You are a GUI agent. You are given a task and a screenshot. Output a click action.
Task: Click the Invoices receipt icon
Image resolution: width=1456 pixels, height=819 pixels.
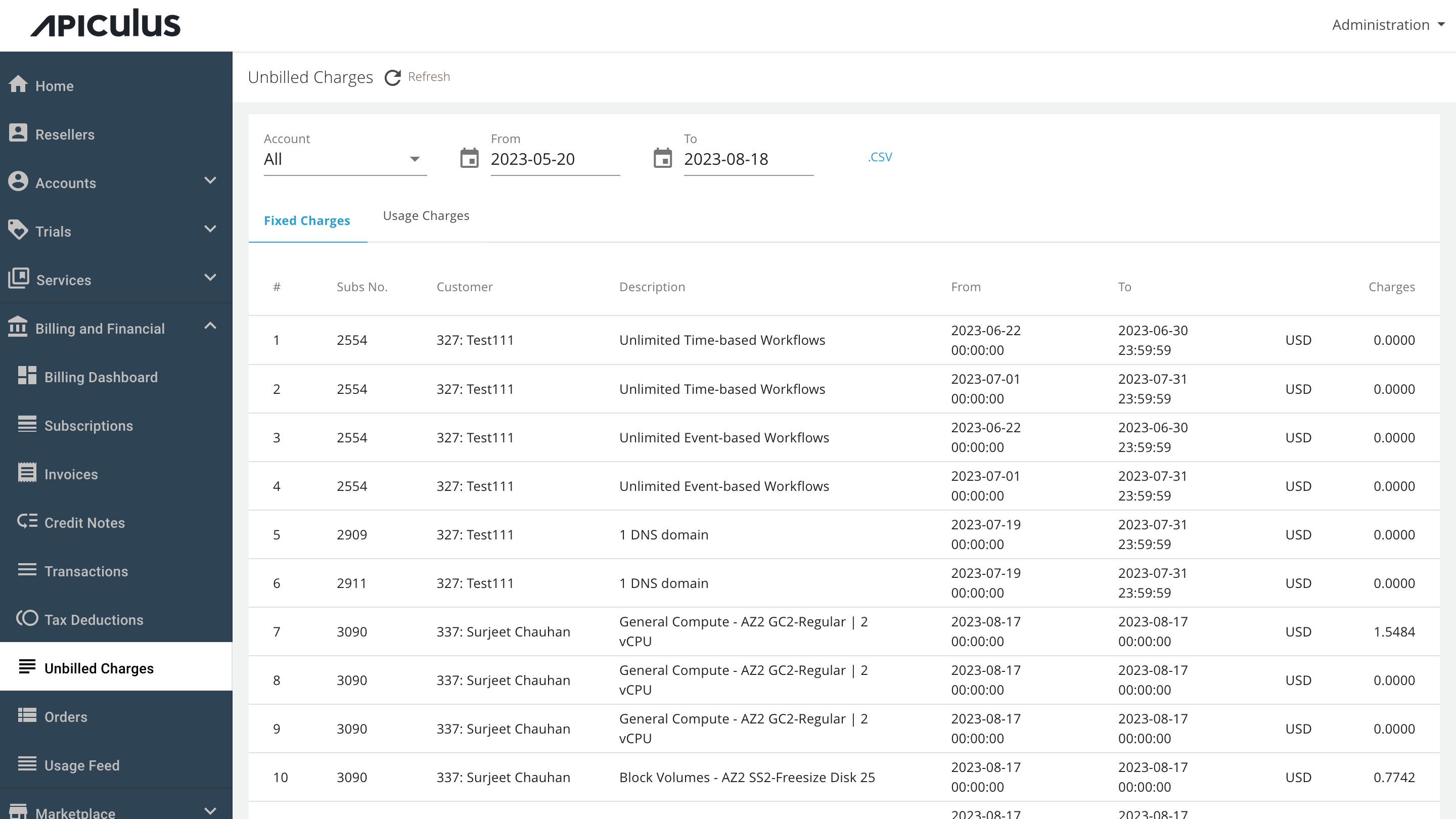pyautogui.click(x=27, y=474)
